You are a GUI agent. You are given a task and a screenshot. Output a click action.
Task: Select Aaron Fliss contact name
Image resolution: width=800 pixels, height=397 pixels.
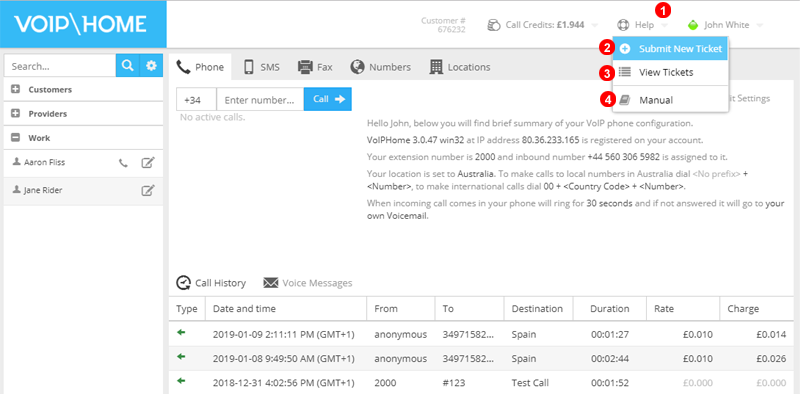pos(44,162)
